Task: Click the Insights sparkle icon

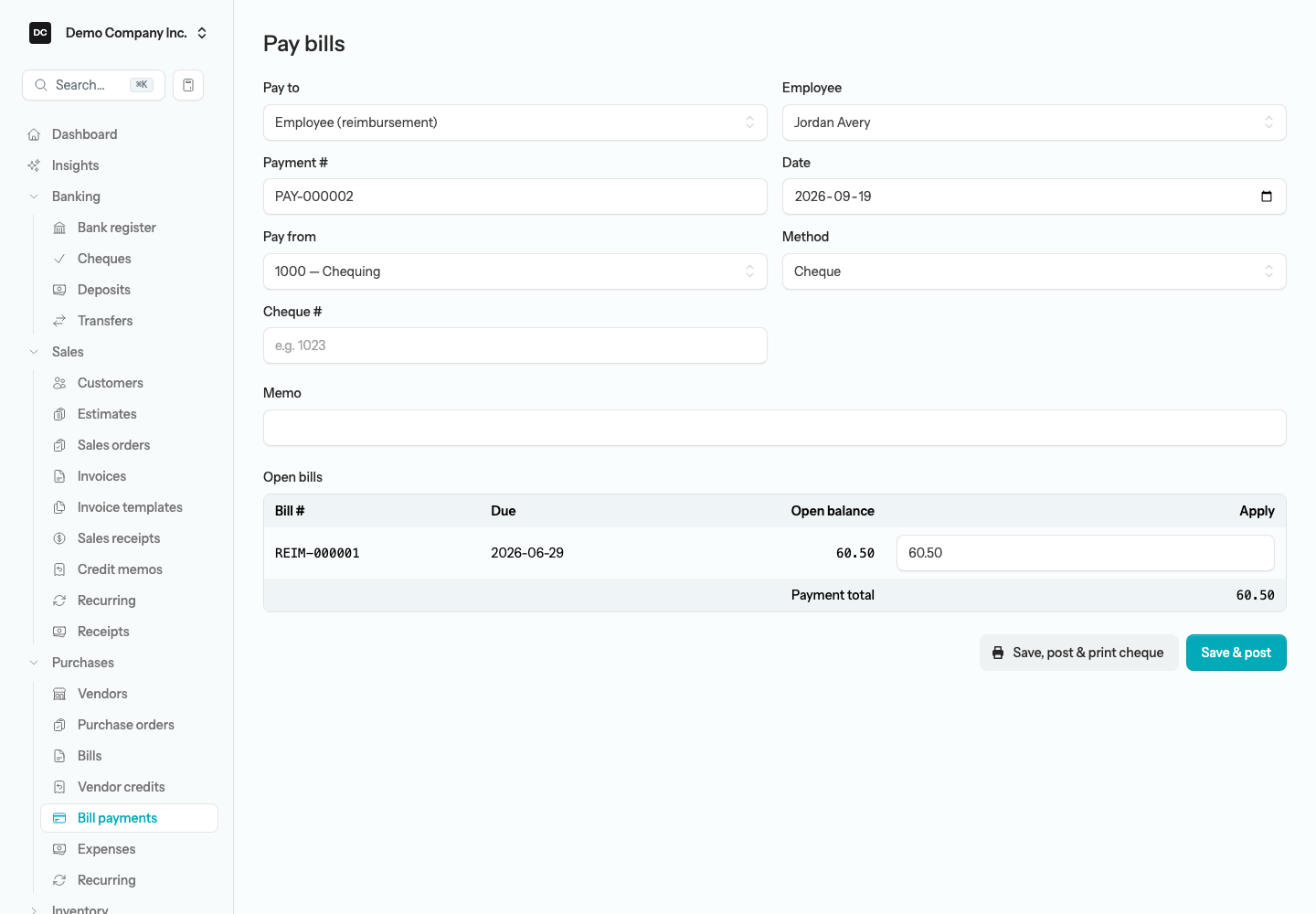Action: pos(34,165)
